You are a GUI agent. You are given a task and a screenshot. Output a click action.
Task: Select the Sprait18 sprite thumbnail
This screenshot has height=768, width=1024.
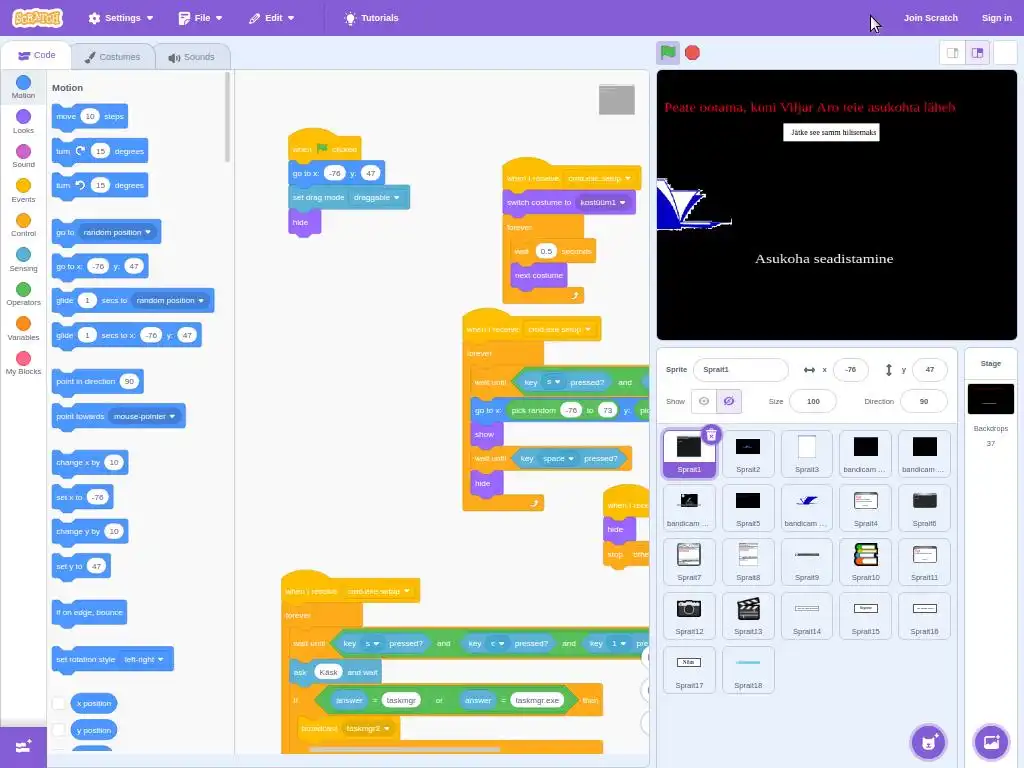point(748,670)
